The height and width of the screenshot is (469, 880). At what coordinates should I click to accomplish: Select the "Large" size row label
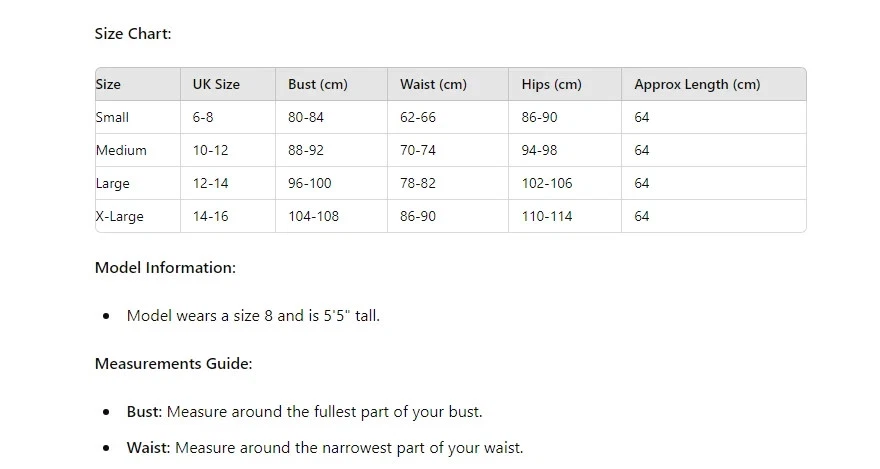coord(113,184)
